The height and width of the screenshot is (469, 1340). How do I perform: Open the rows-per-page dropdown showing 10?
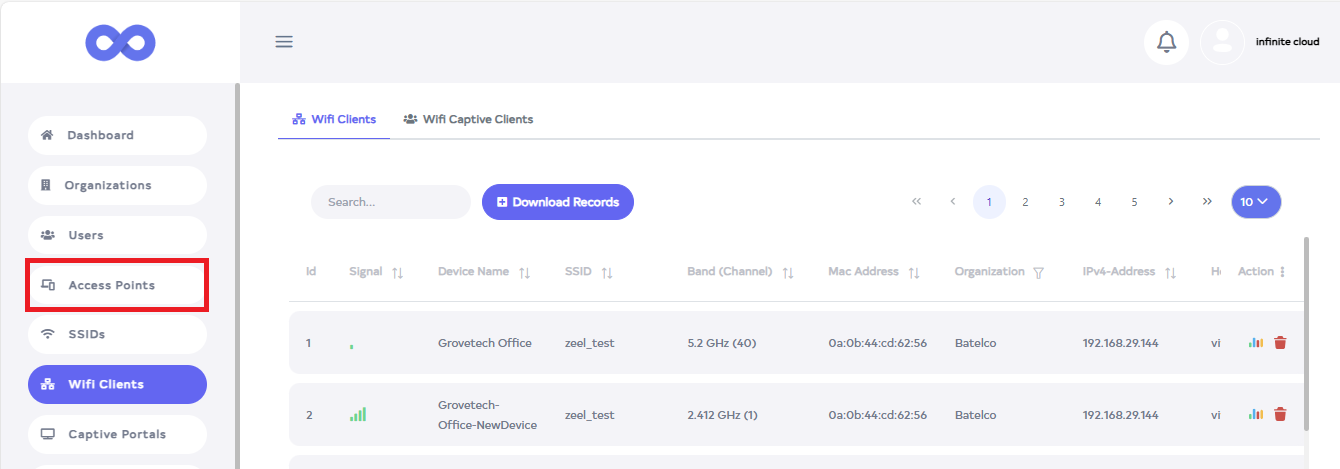point(1255,201)
